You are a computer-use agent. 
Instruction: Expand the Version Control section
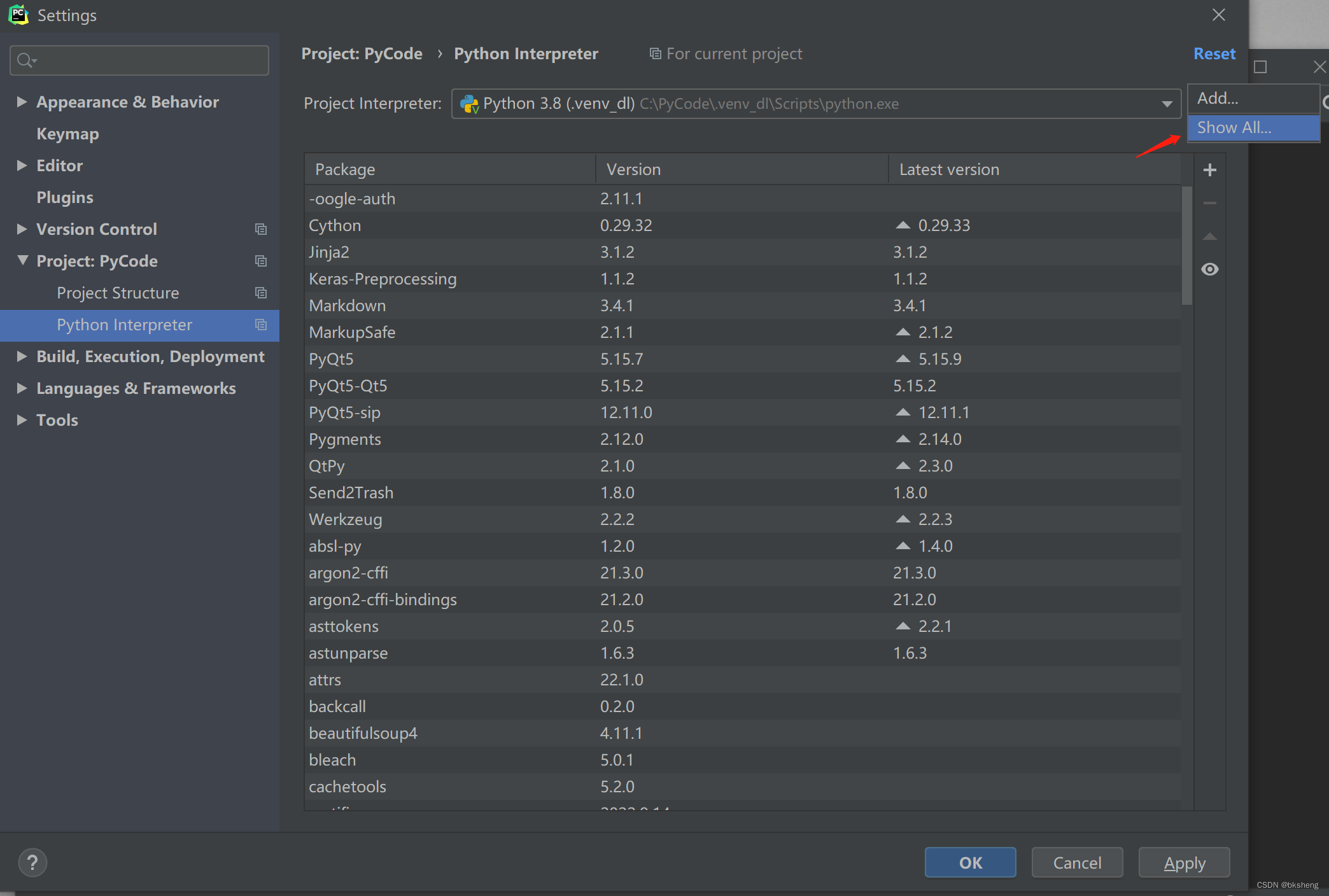tap(22, 229)
